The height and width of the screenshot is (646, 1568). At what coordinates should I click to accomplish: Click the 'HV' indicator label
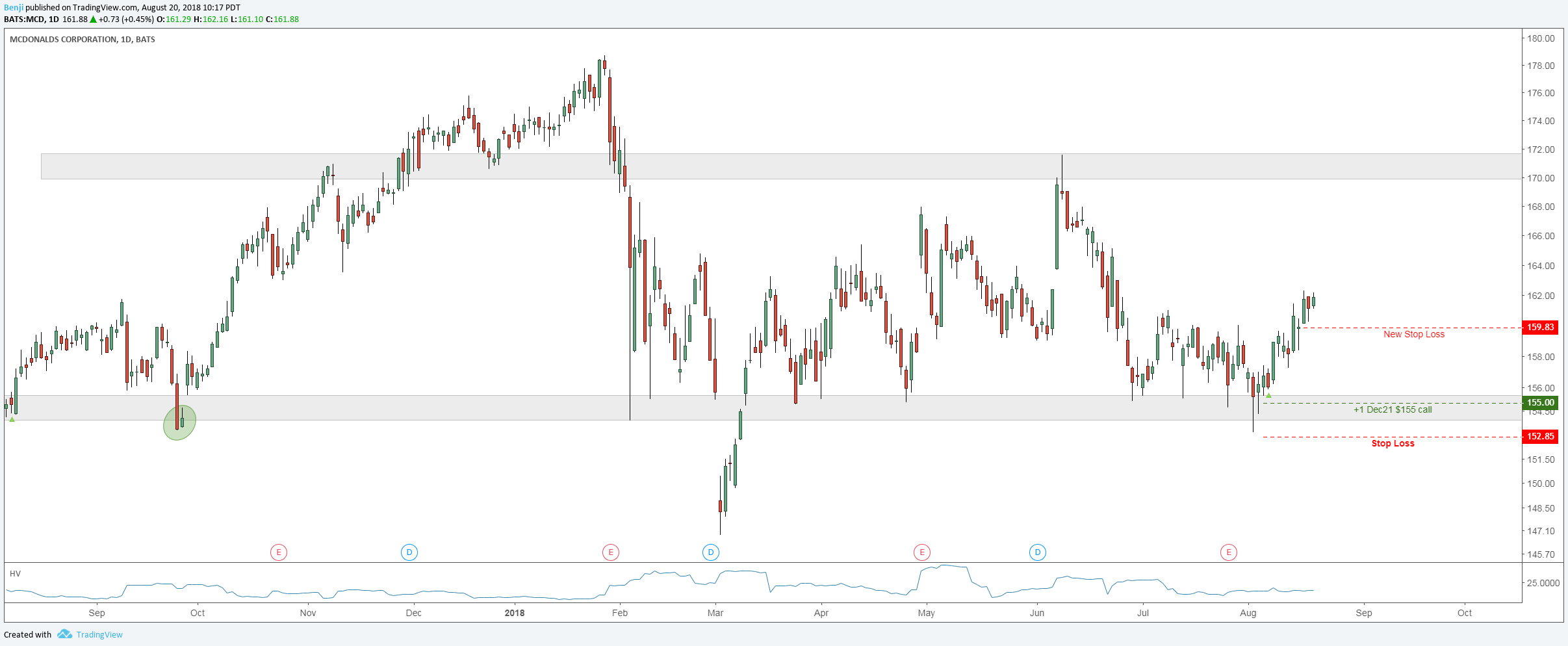click(15, 574)
